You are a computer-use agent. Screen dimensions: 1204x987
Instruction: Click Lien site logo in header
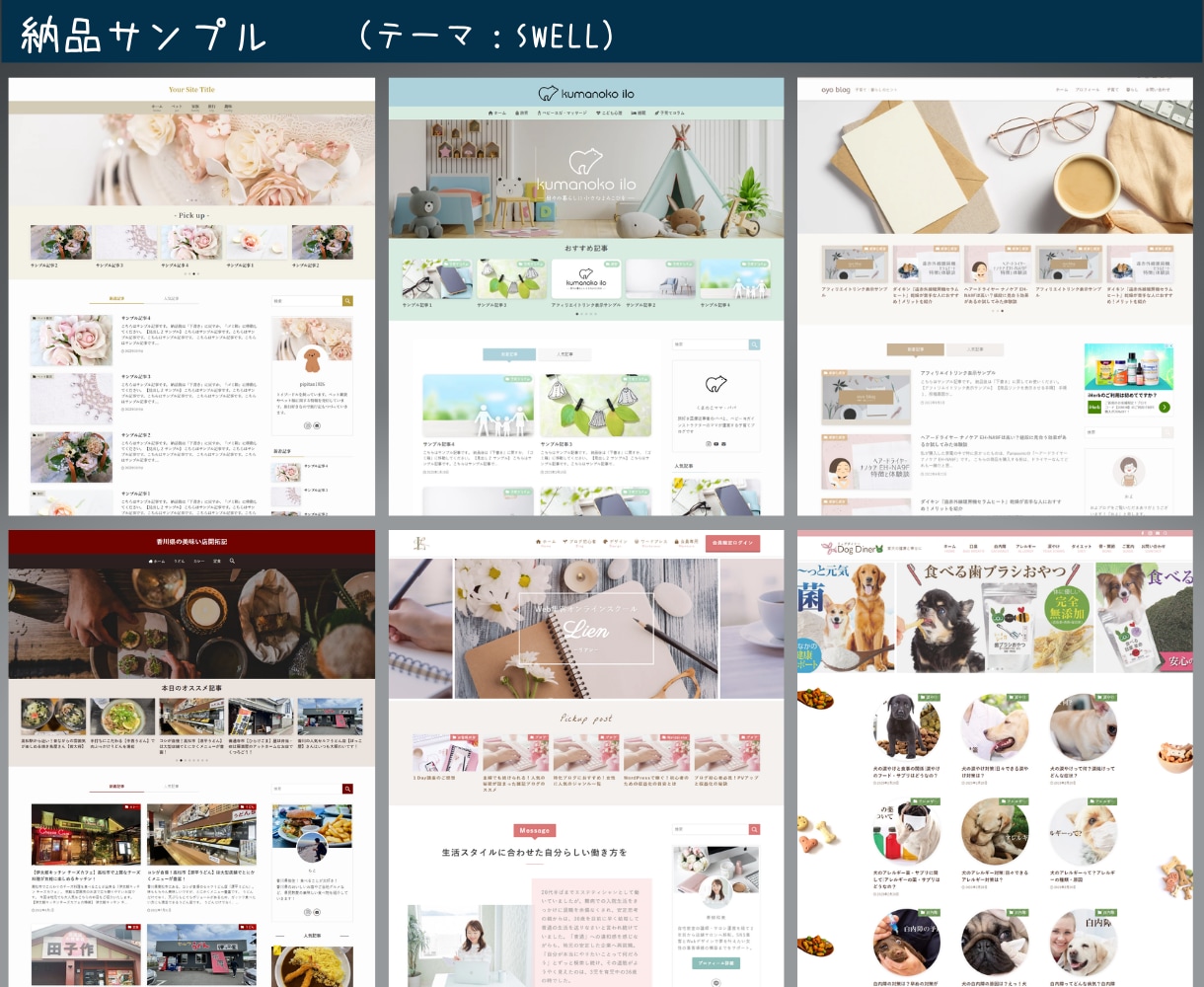pyautogui.click(x=419, y=543)
